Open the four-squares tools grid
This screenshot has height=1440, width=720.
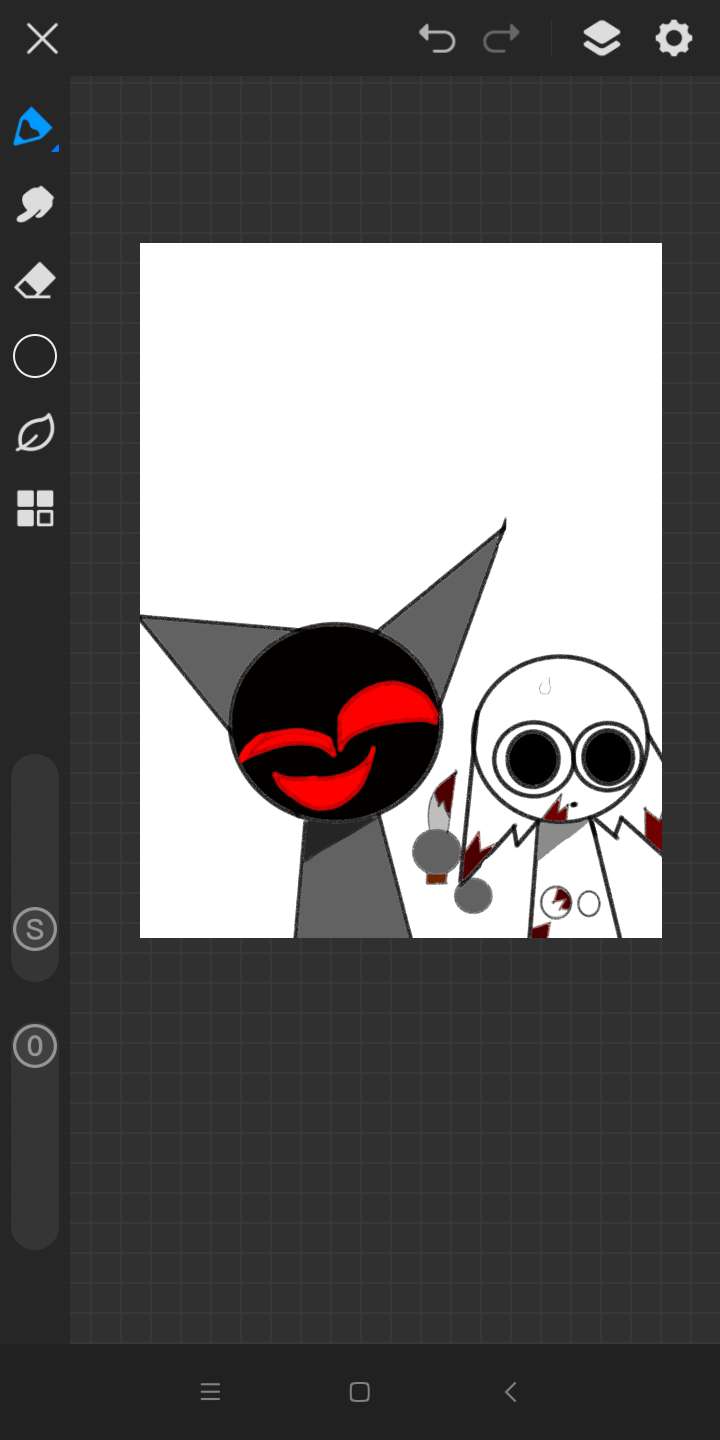35,509
